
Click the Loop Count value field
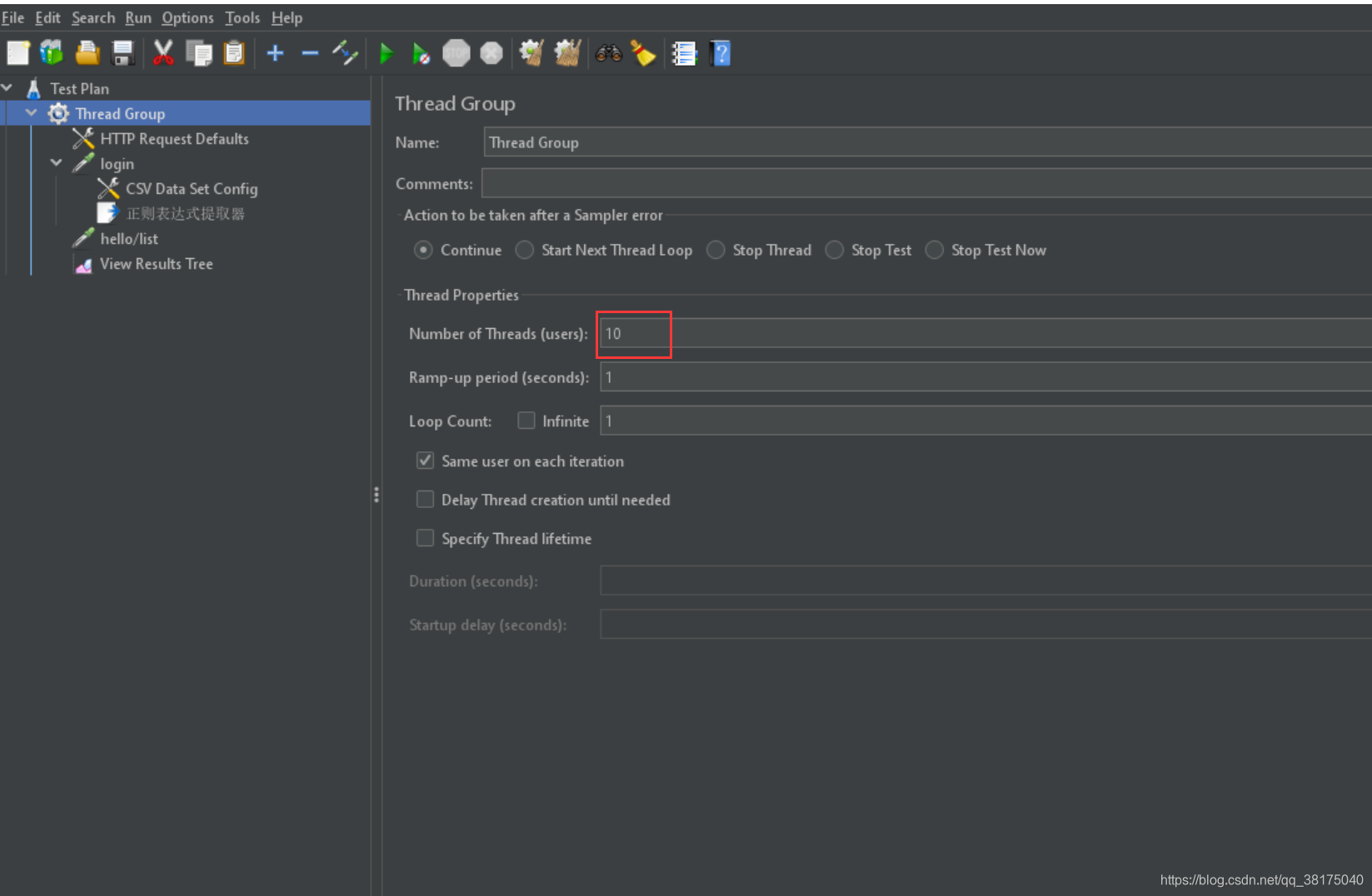985,421
